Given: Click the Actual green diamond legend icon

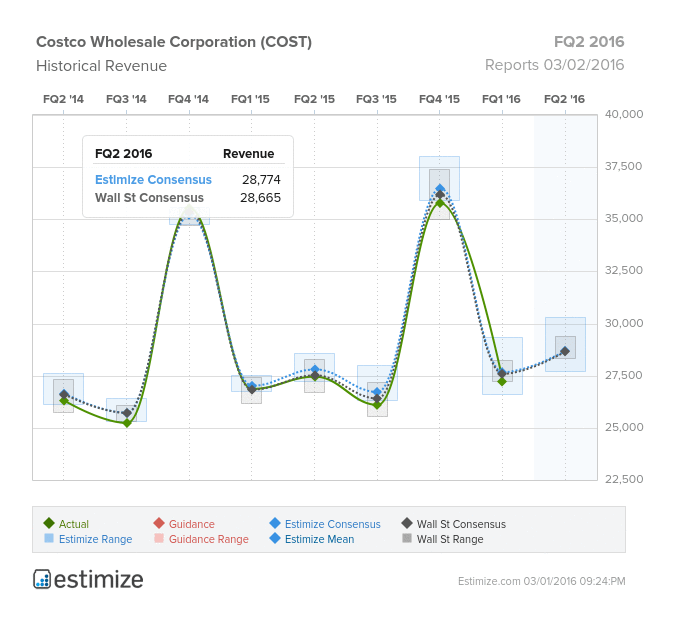Looking at the screenshot, I should click(49, 524).
